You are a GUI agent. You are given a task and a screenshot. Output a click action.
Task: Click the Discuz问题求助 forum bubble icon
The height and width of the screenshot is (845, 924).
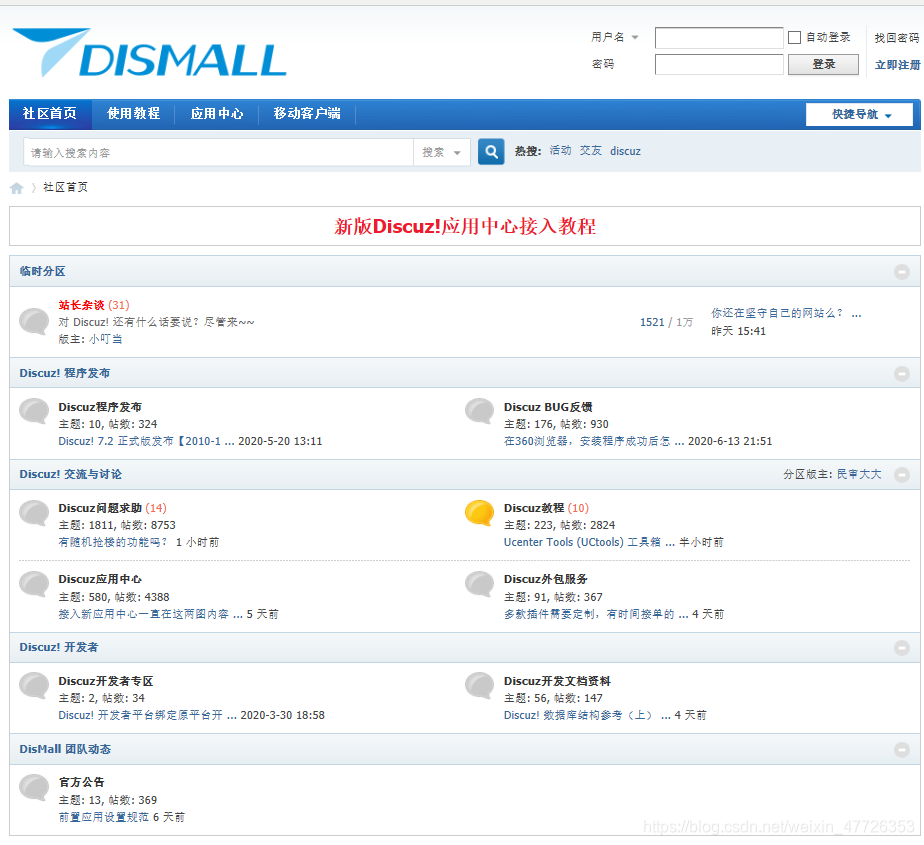pyautogui.click(x=34, y=513)
